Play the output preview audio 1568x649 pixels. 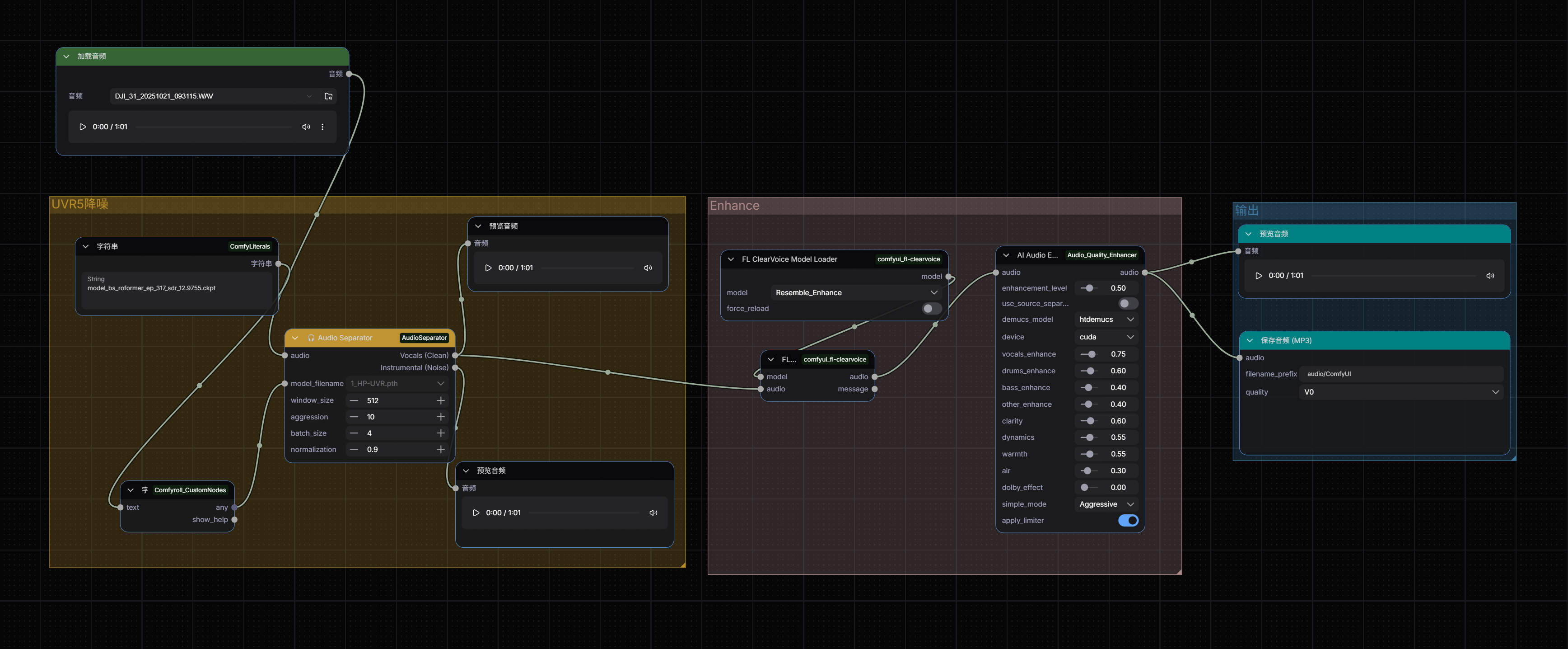click(1258, 275)
